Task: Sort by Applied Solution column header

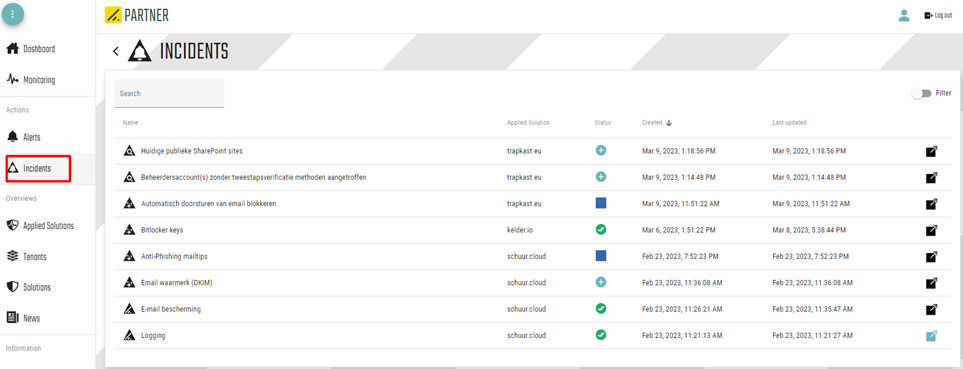Action: point(528,123)
